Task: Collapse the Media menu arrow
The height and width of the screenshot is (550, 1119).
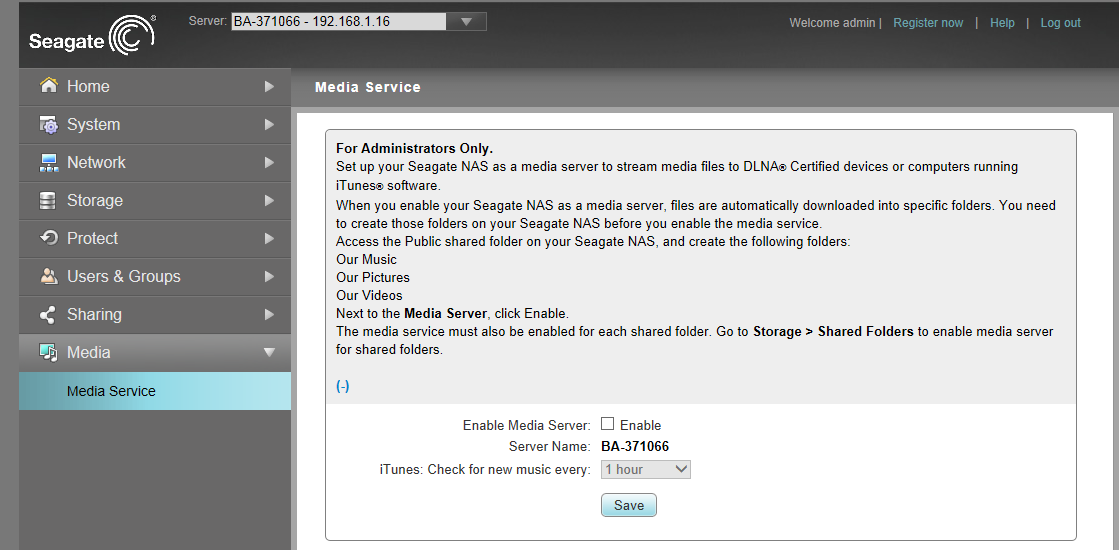Action: pyautogui.click(x=268, y=352)
